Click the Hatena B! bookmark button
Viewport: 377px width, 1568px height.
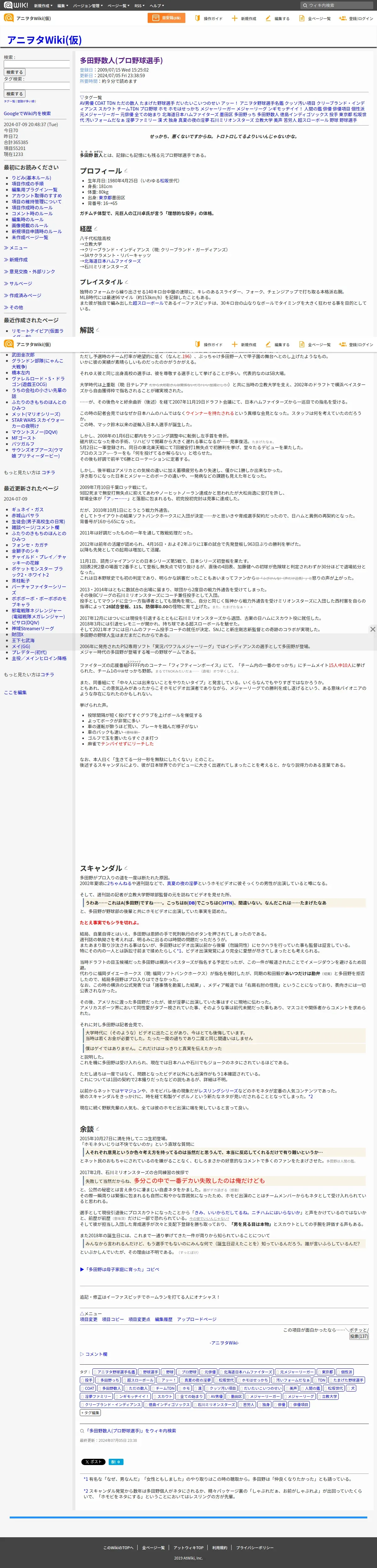point(116,1462)
